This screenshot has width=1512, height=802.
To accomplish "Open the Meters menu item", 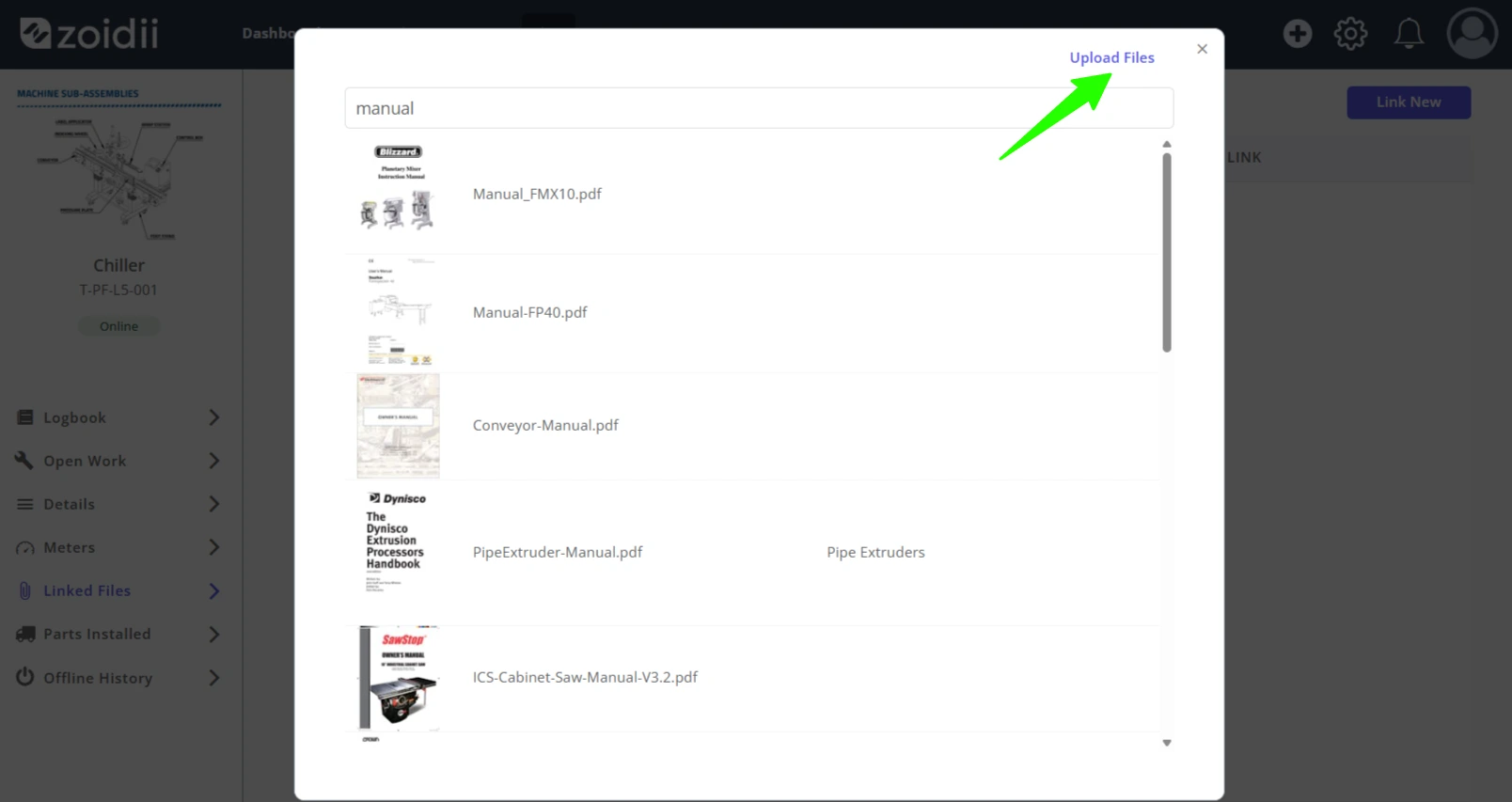I will (x=118, y=547).
